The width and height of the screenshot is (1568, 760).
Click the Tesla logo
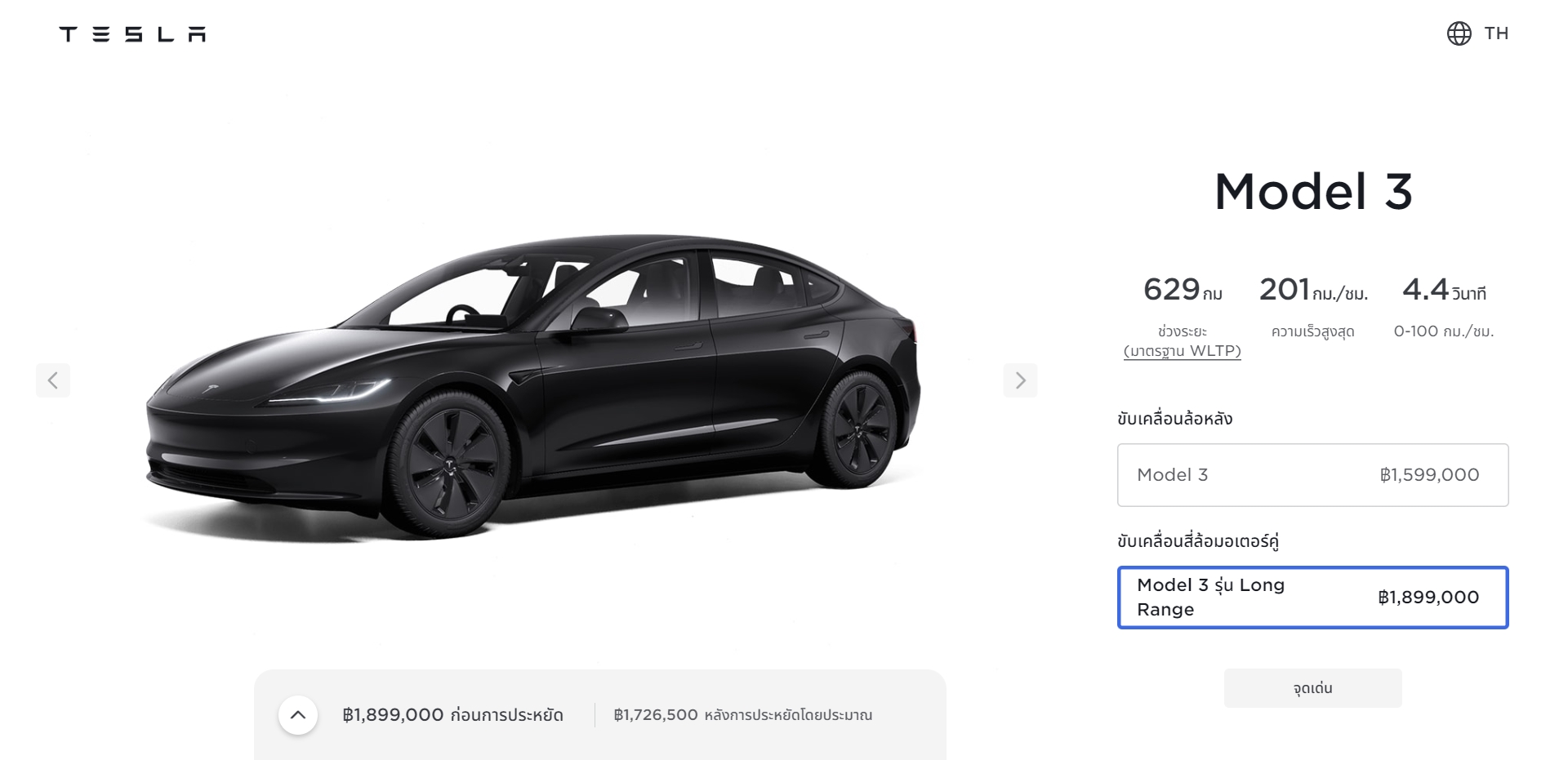132,33
